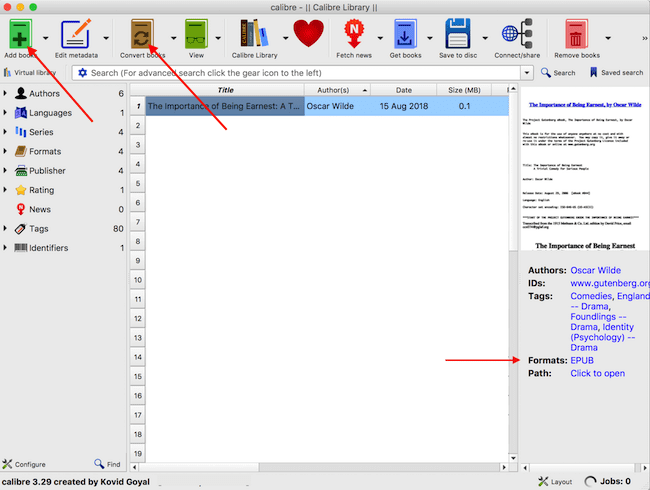Screen dimensions: 650x490
Task: Open the www.gutenberg.org IDs link
Action: point(609,283)
